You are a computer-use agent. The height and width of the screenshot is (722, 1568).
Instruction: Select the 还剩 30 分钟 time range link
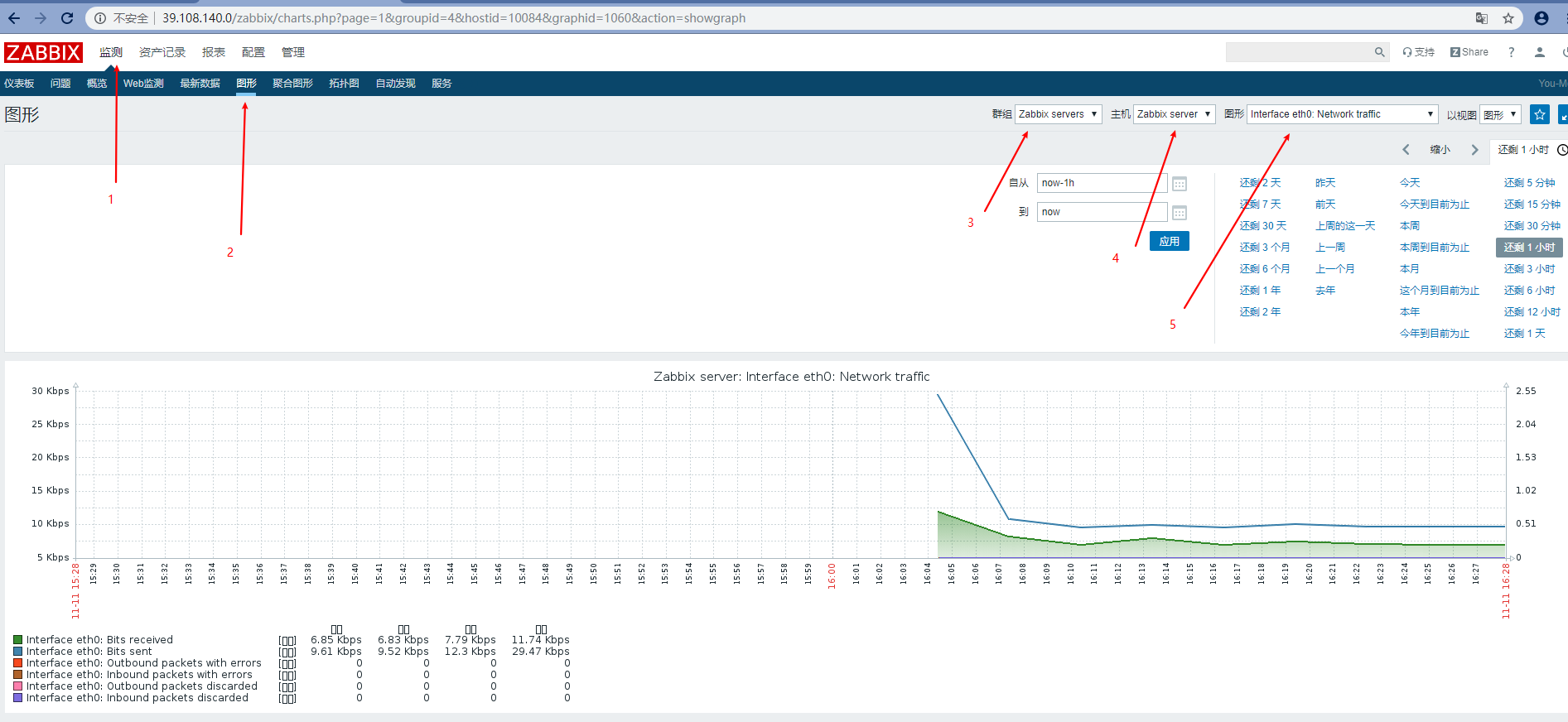click(1532, 226)
